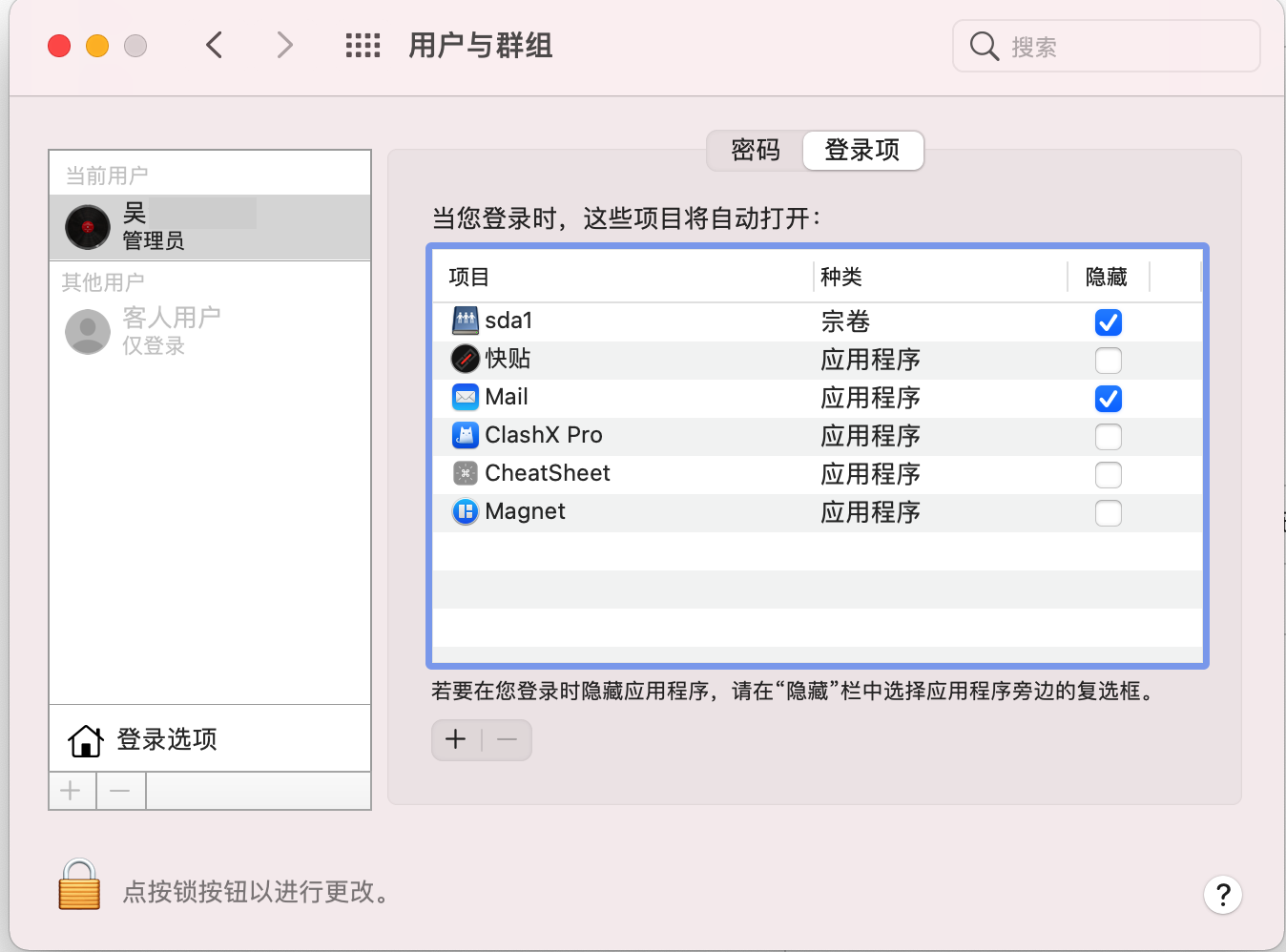Click the 隐藏 column header

tap(1107, 277)
